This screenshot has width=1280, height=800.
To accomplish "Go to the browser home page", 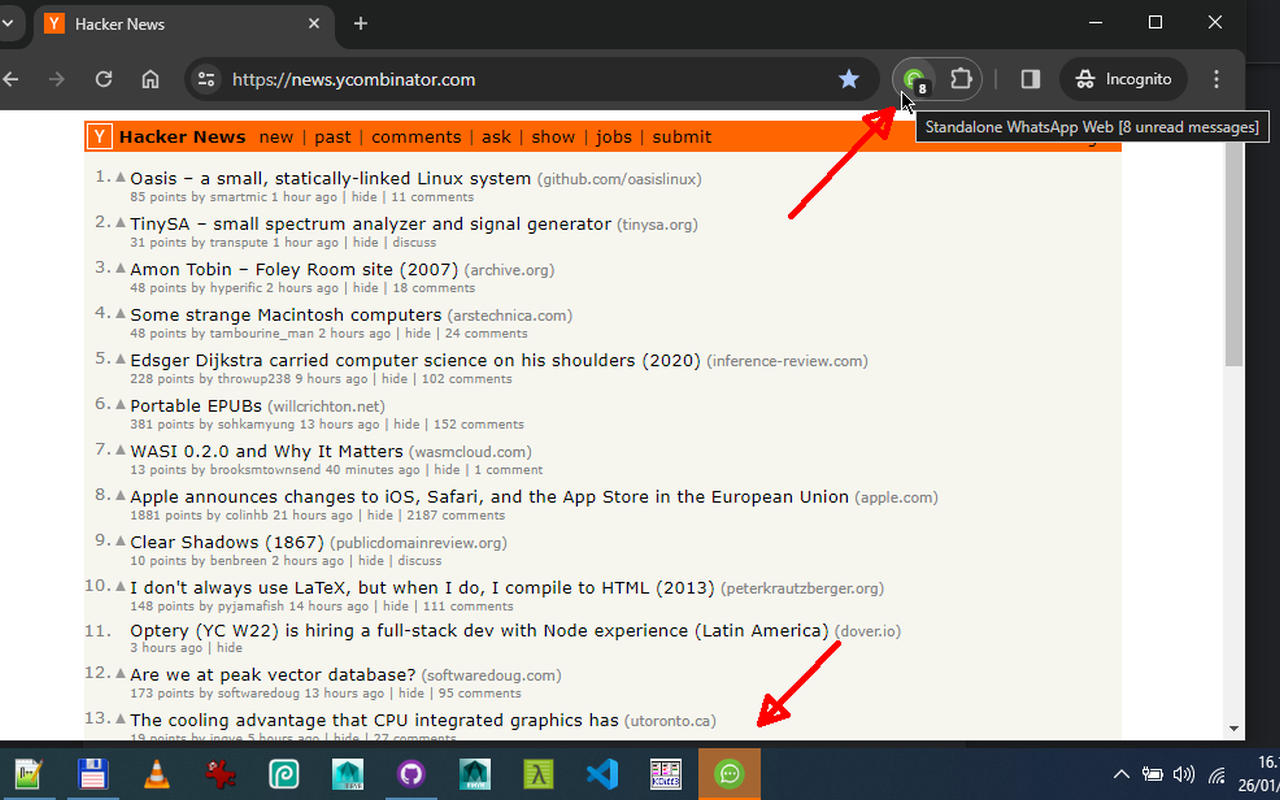I will [150, 79].
